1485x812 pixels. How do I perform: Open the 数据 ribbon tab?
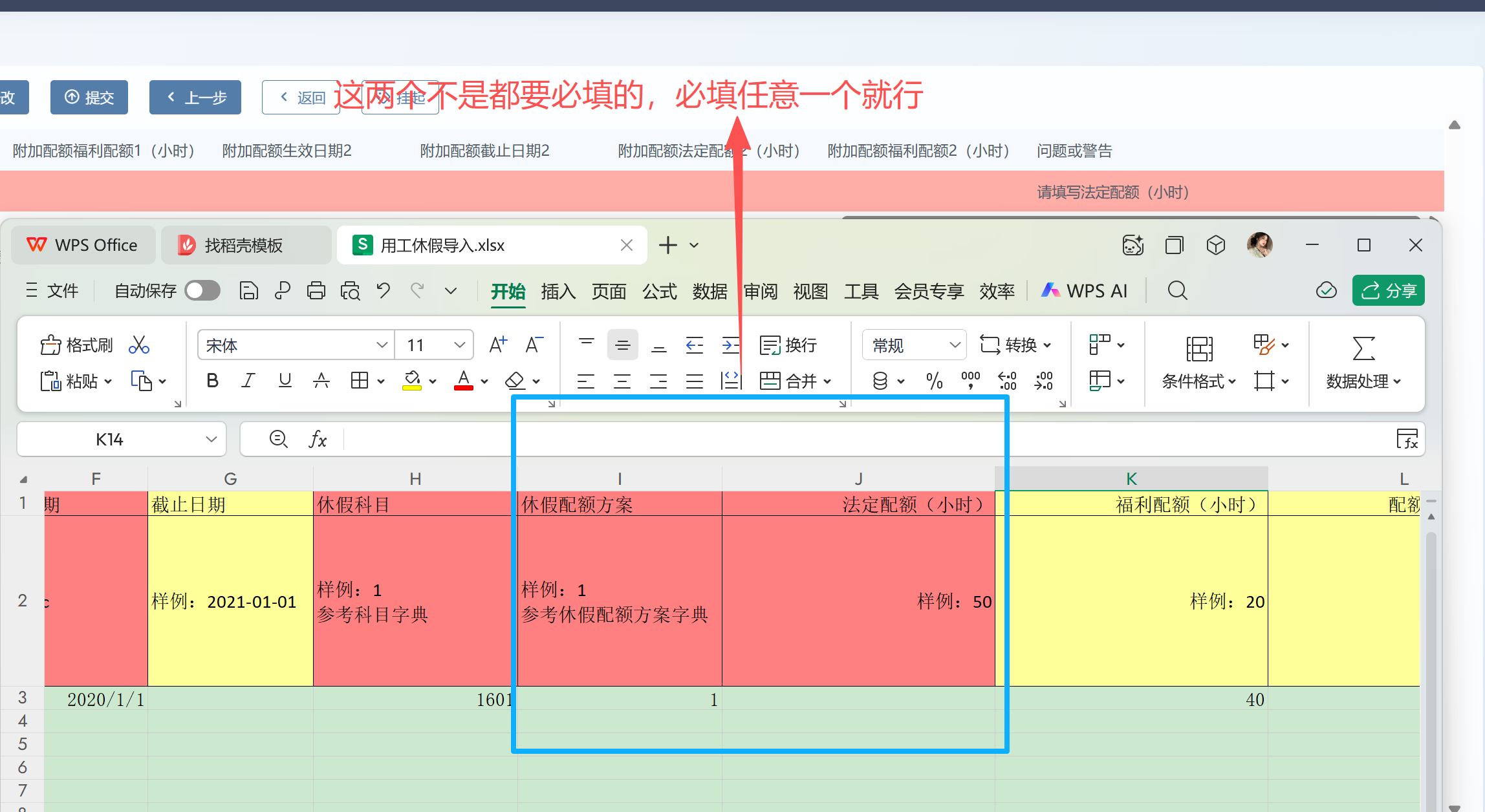click(x=710, y=292)
